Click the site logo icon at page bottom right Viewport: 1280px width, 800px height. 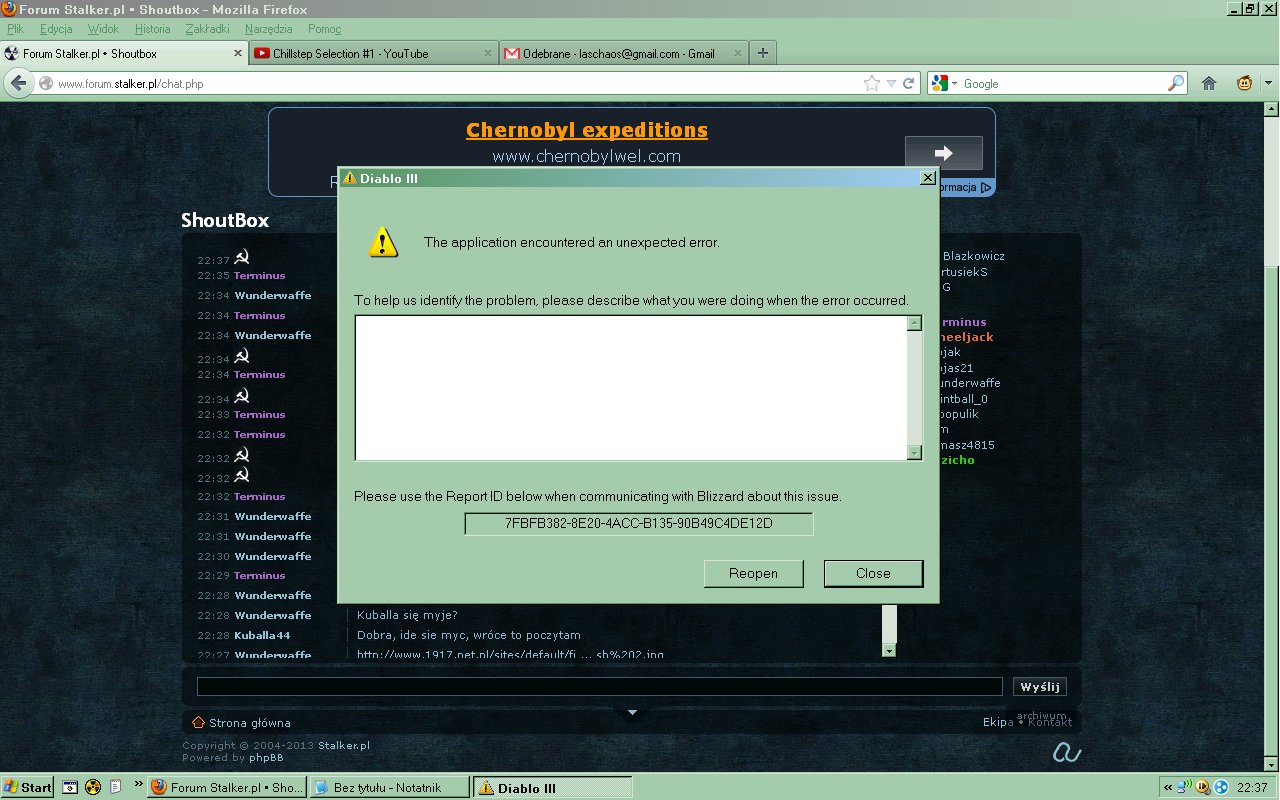click(1067, 751)
